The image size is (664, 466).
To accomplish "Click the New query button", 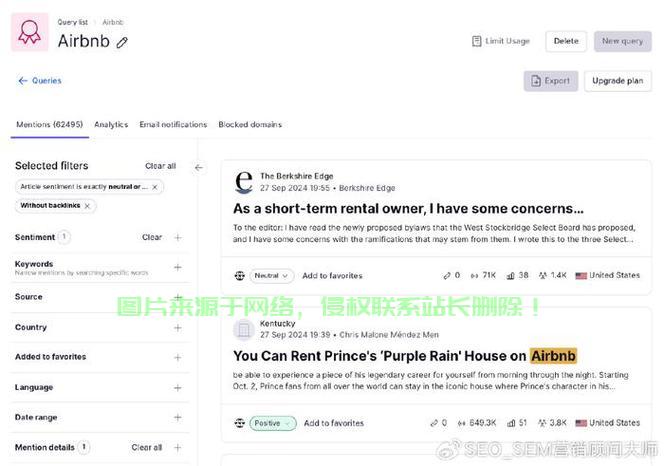I will (622, 41).
